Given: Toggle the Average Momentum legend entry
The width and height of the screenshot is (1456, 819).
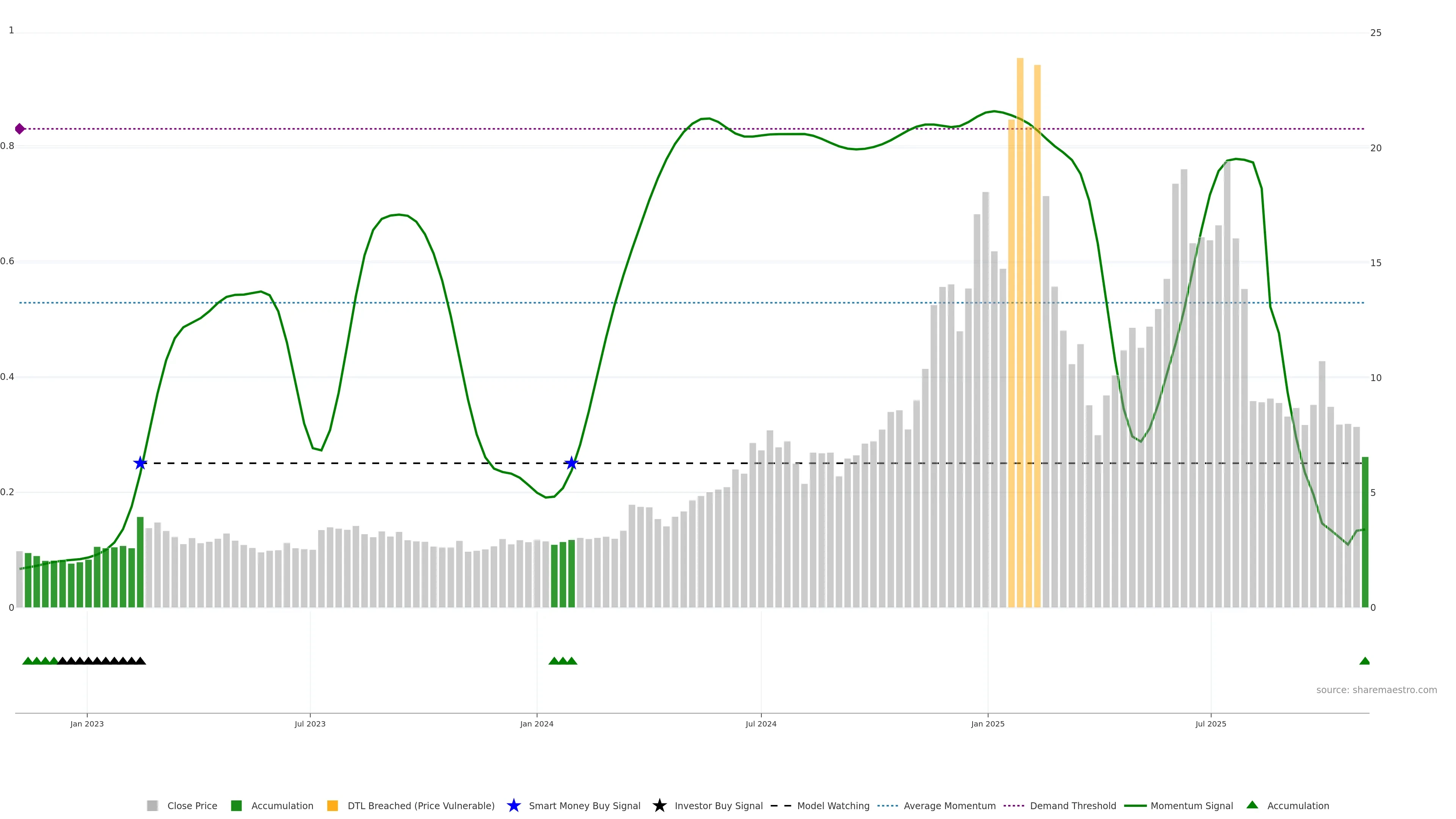Looking at the screenshot, I should click(949, 805).
